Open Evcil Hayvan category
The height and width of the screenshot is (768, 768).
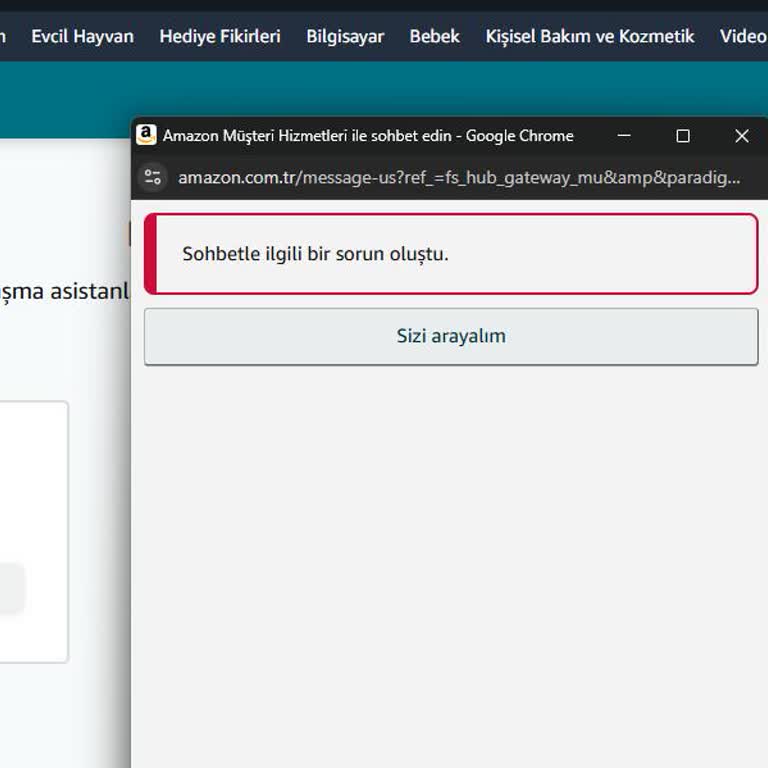82,37
